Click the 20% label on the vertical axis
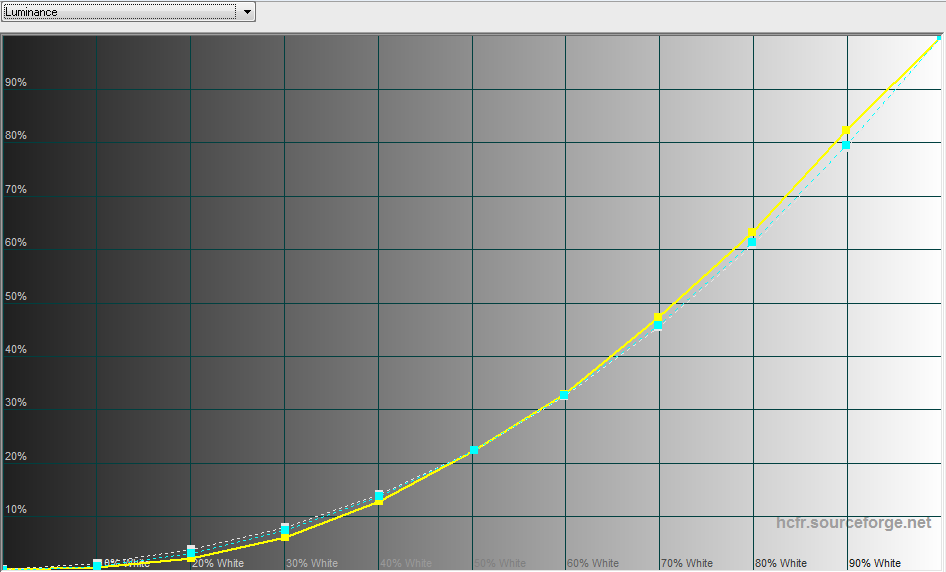 [16, 456]
